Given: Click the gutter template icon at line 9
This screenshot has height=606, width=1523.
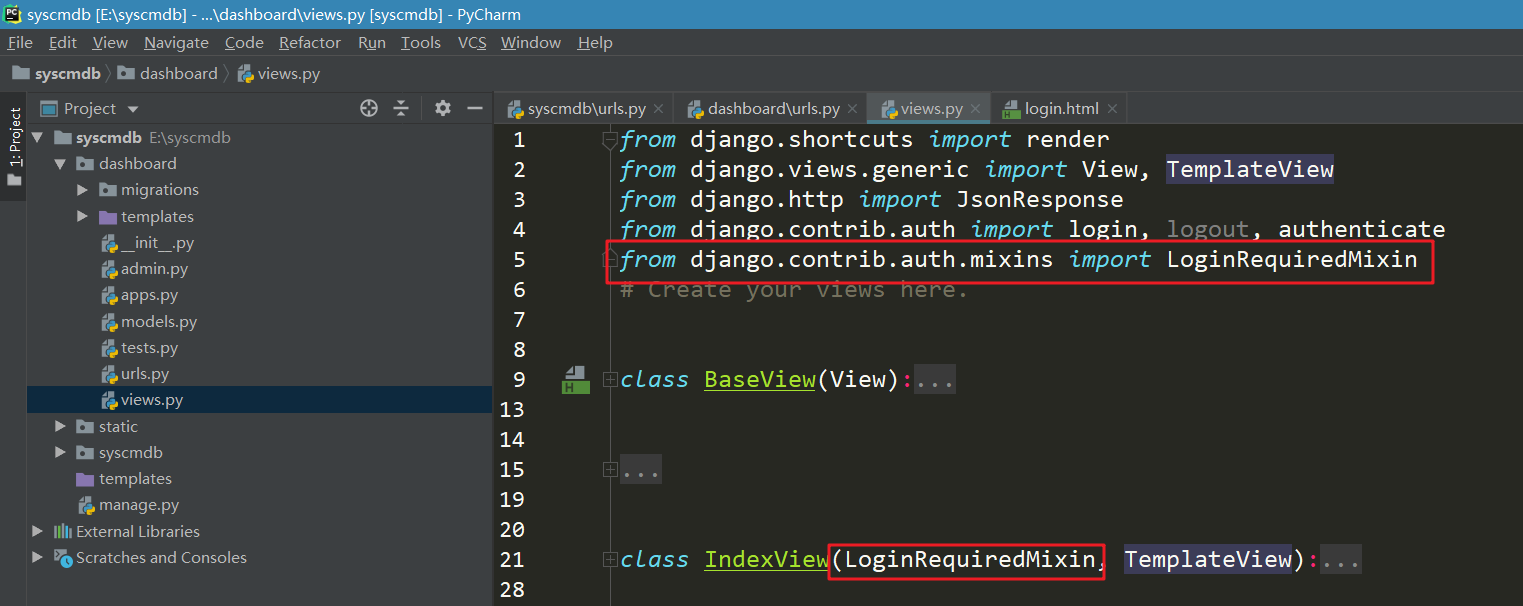Looking at the screenshot, I should click(575, 380).
